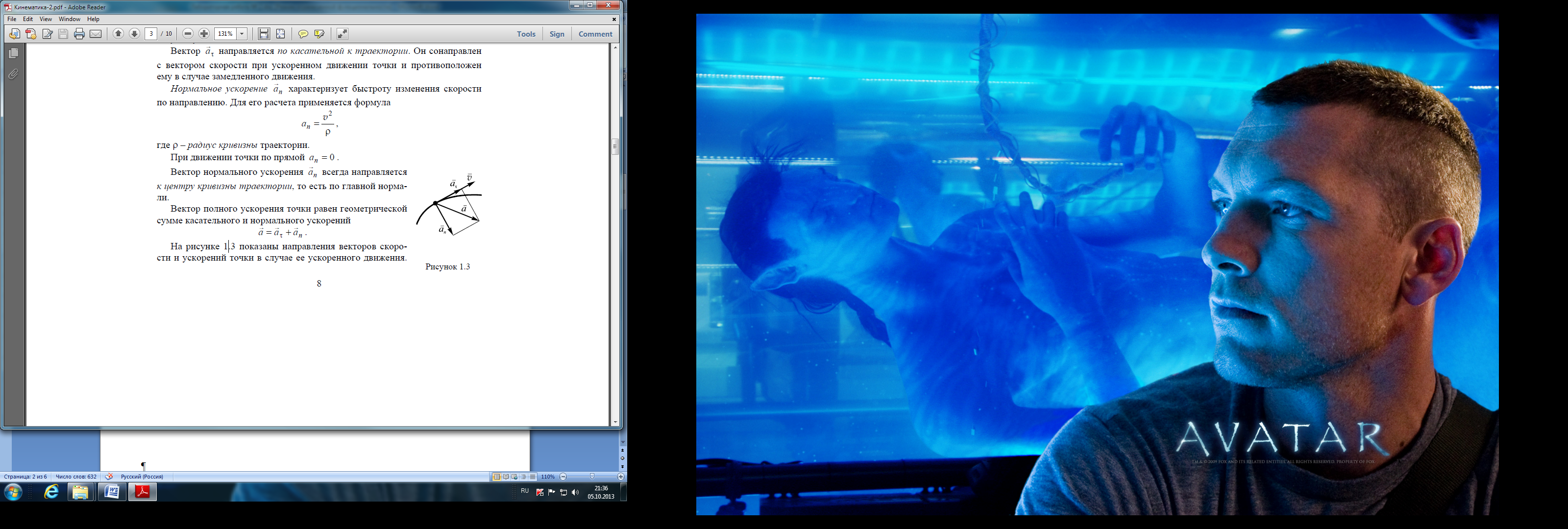Show Page Thumbnails panel in left sidebar
The width and height of the screenshot is (1568, 529).
(13, 53)
